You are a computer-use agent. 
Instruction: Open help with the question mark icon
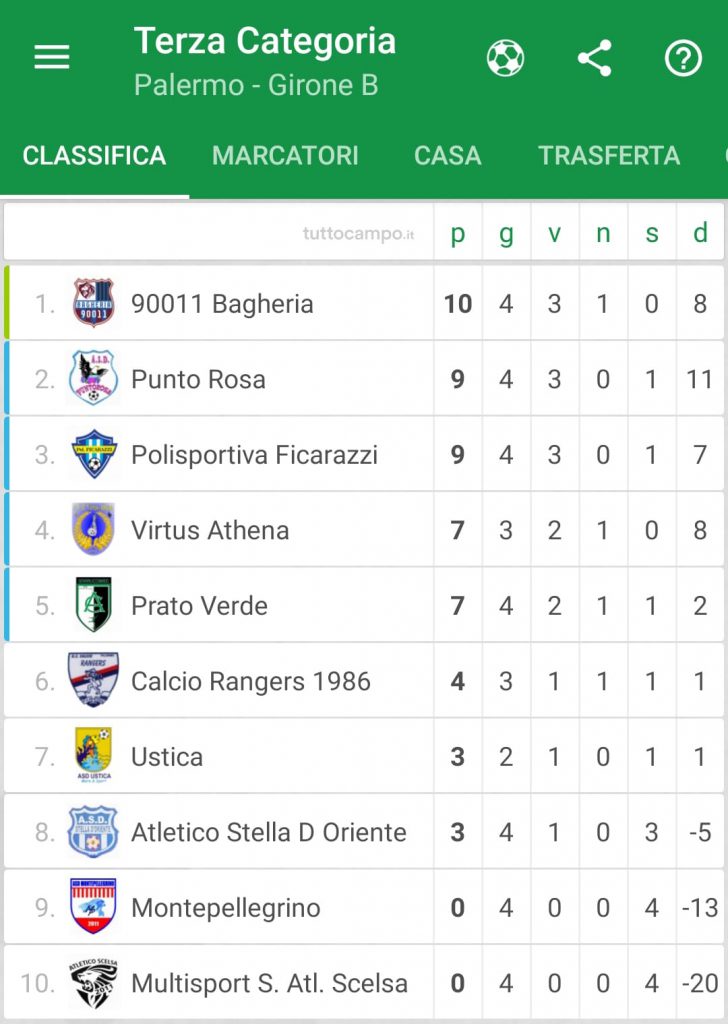683,58
